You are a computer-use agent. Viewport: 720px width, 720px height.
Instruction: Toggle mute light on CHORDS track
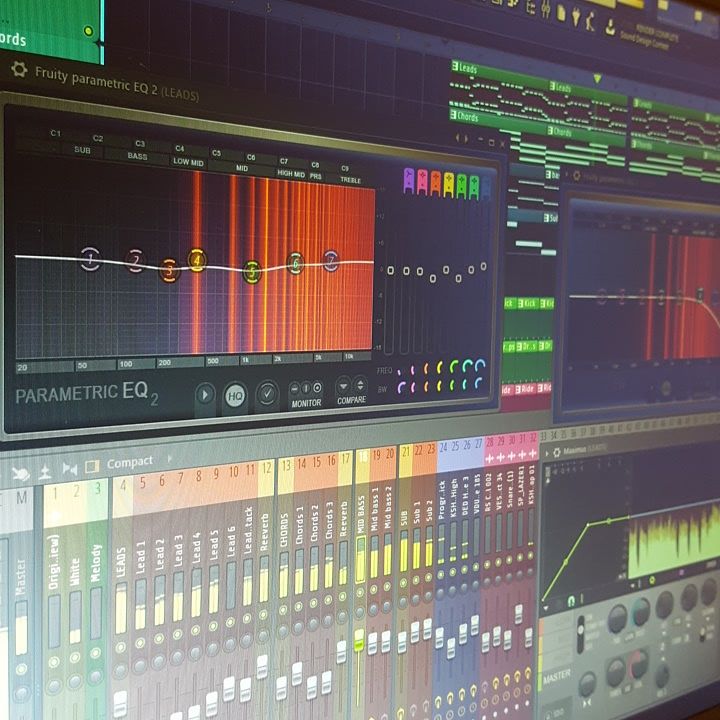coord(283,610)
